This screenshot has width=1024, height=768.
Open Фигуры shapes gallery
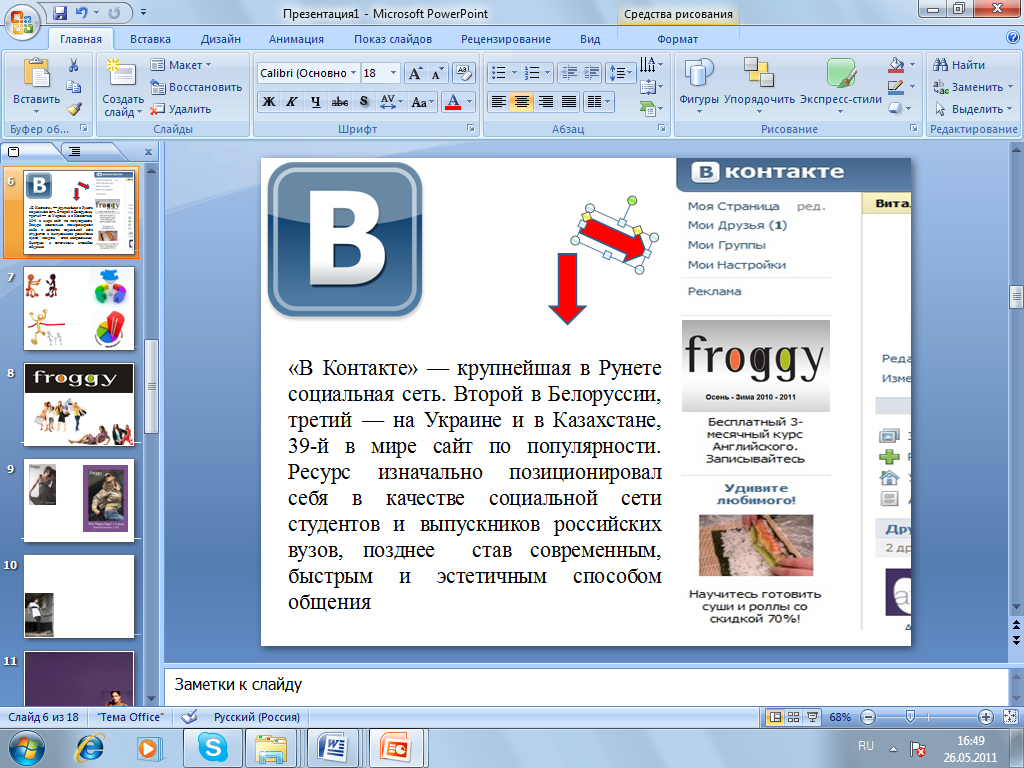click(x=699, y=85)
